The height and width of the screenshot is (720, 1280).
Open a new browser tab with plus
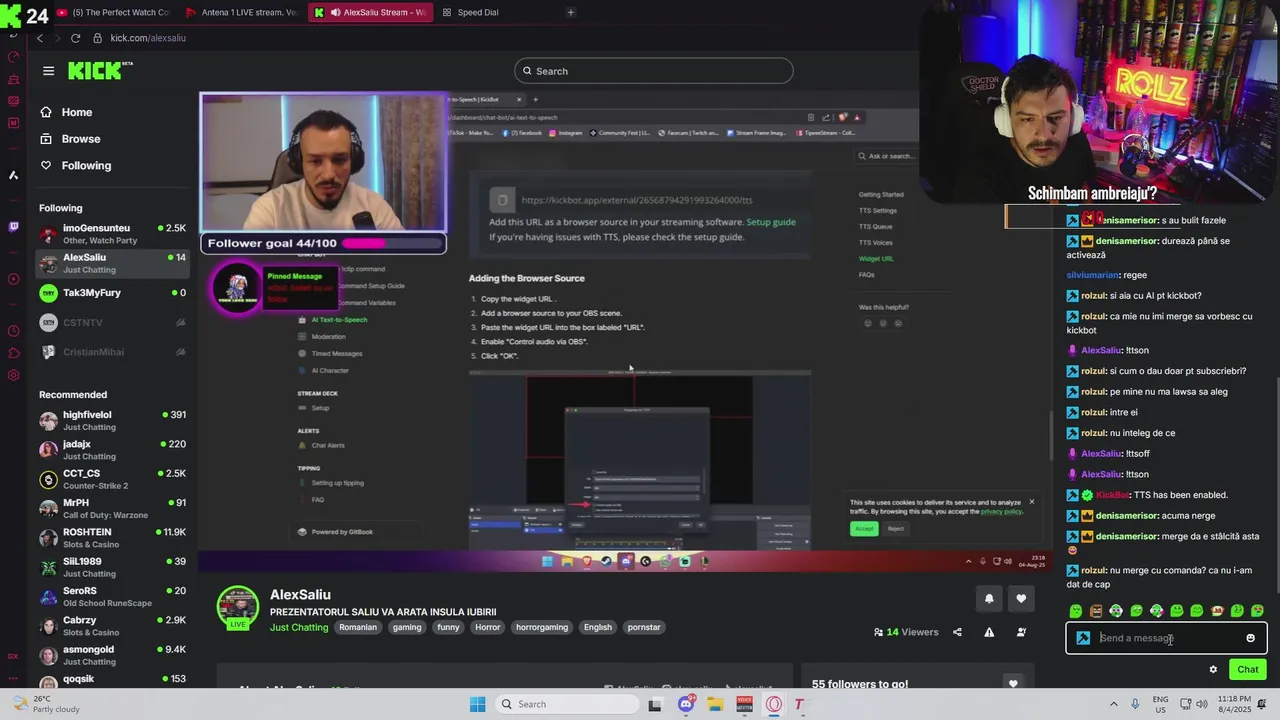point(571,12)
